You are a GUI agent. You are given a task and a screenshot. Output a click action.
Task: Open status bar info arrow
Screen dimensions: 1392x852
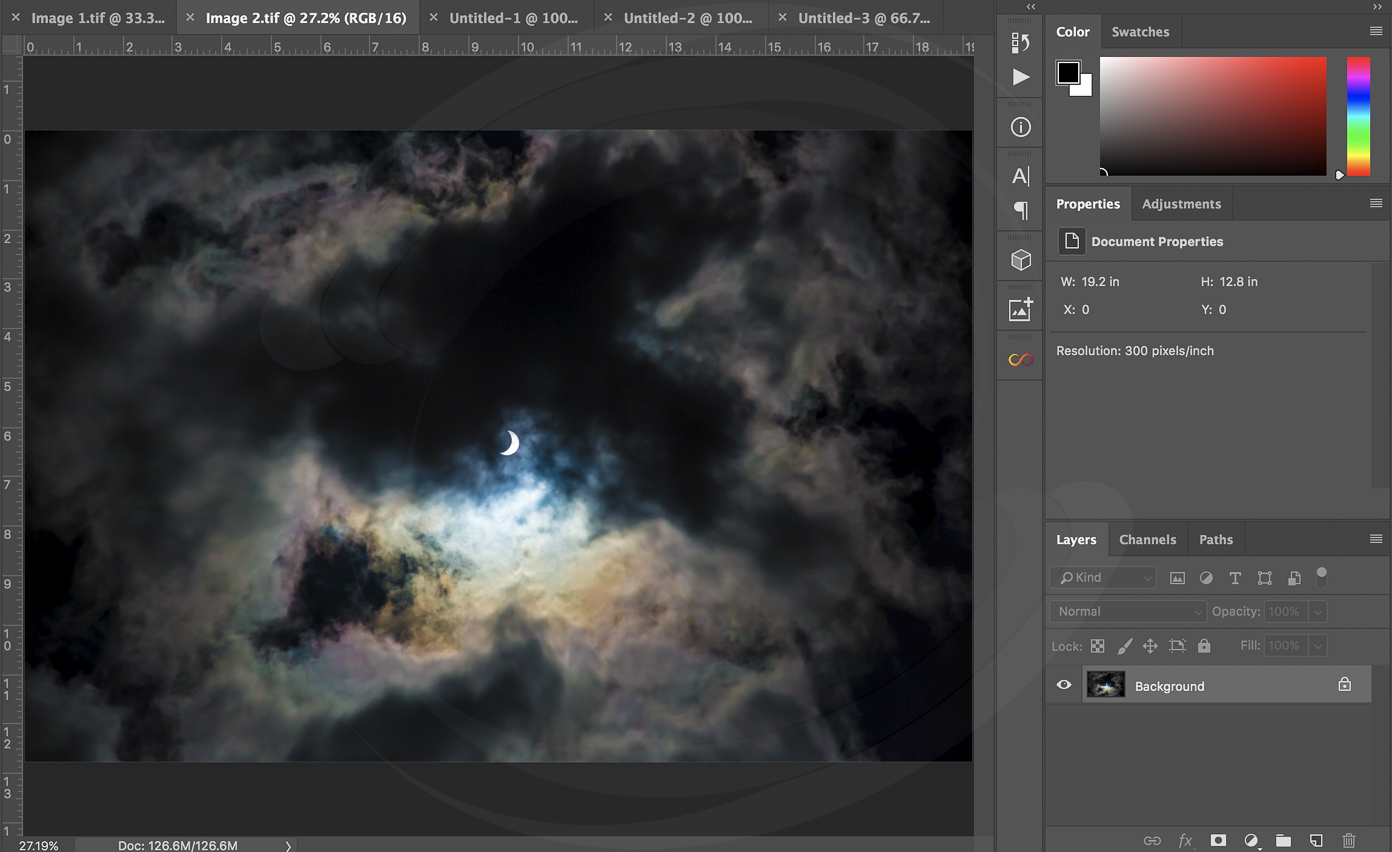(x=288, y=846)
